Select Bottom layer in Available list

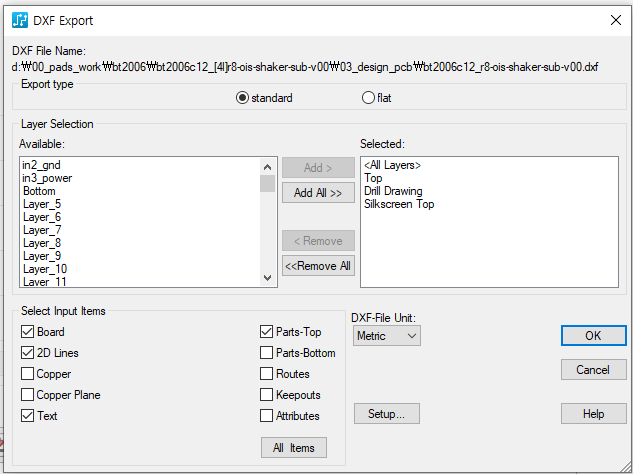pos(40,191)
